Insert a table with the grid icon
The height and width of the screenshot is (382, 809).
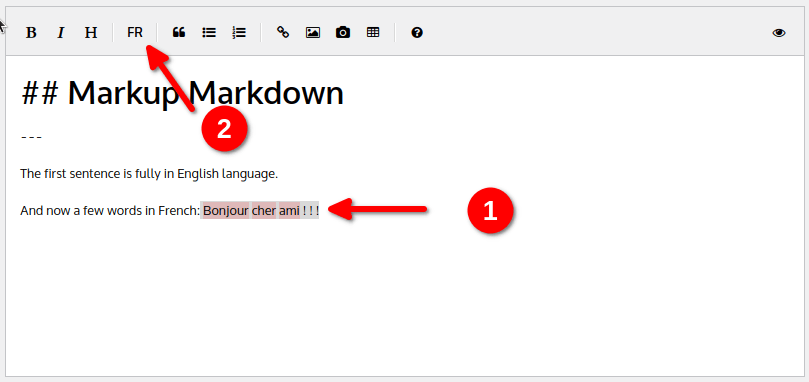[373, 33]
